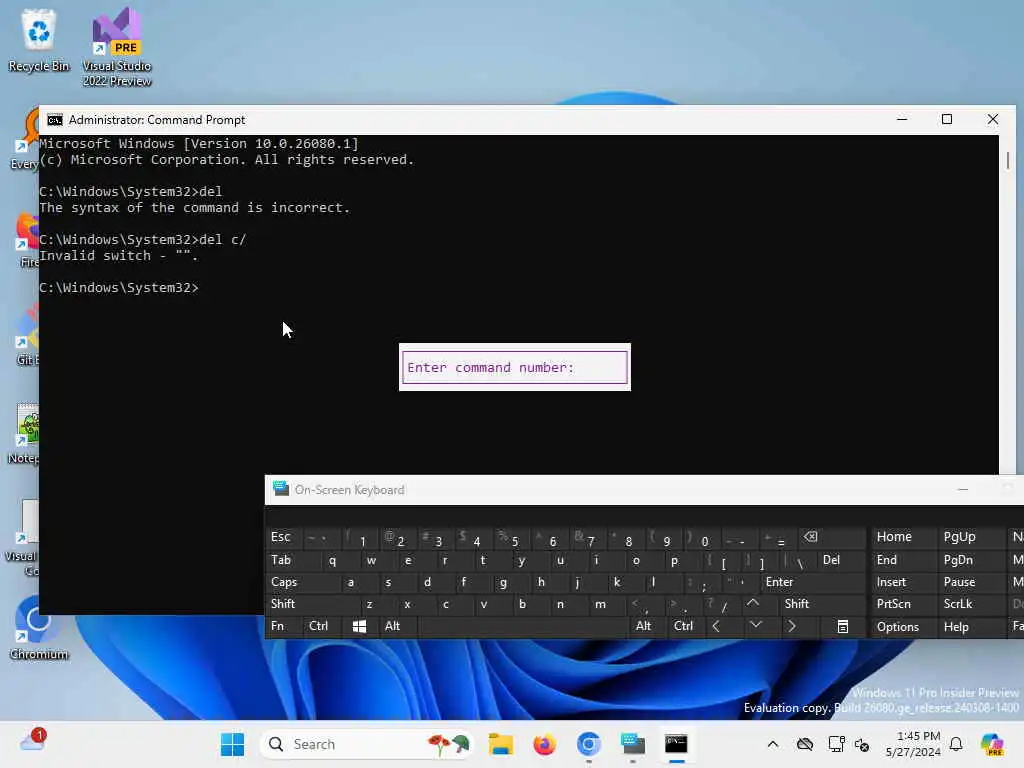This screenshot has height=768, width=1024.
Task: Tap the Windows logo key on keyboard
Action: pos(359,626)
